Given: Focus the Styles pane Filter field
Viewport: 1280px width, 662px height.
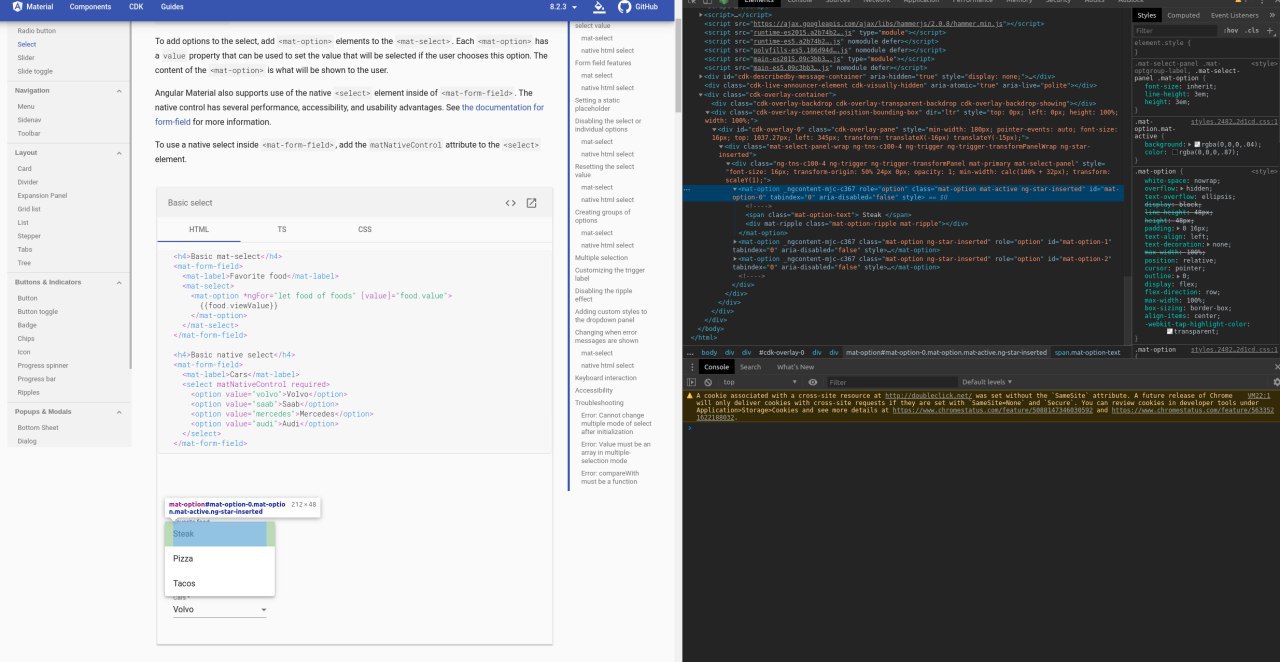Looking at the screenshot, I should 1175,31.
